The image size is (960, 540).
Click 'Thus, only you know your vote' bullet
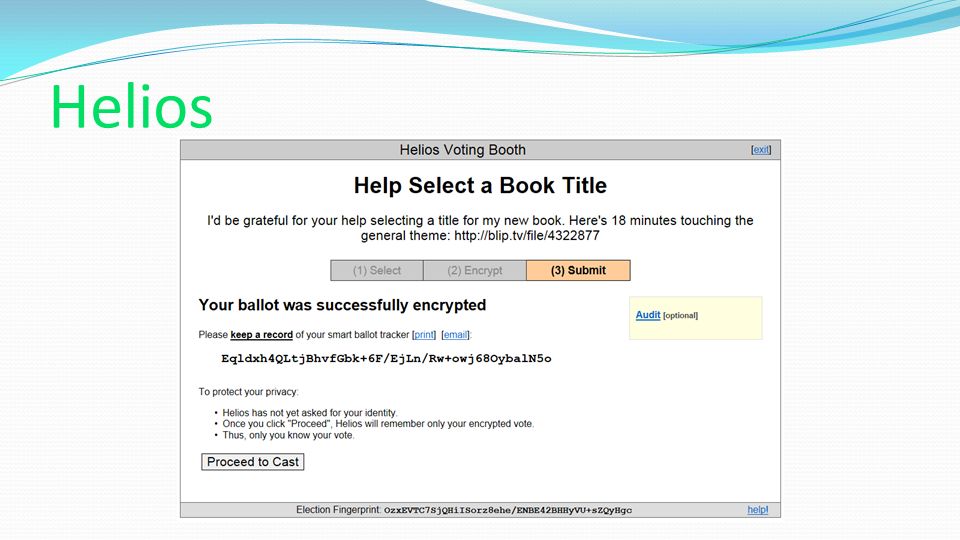(288, 435)
